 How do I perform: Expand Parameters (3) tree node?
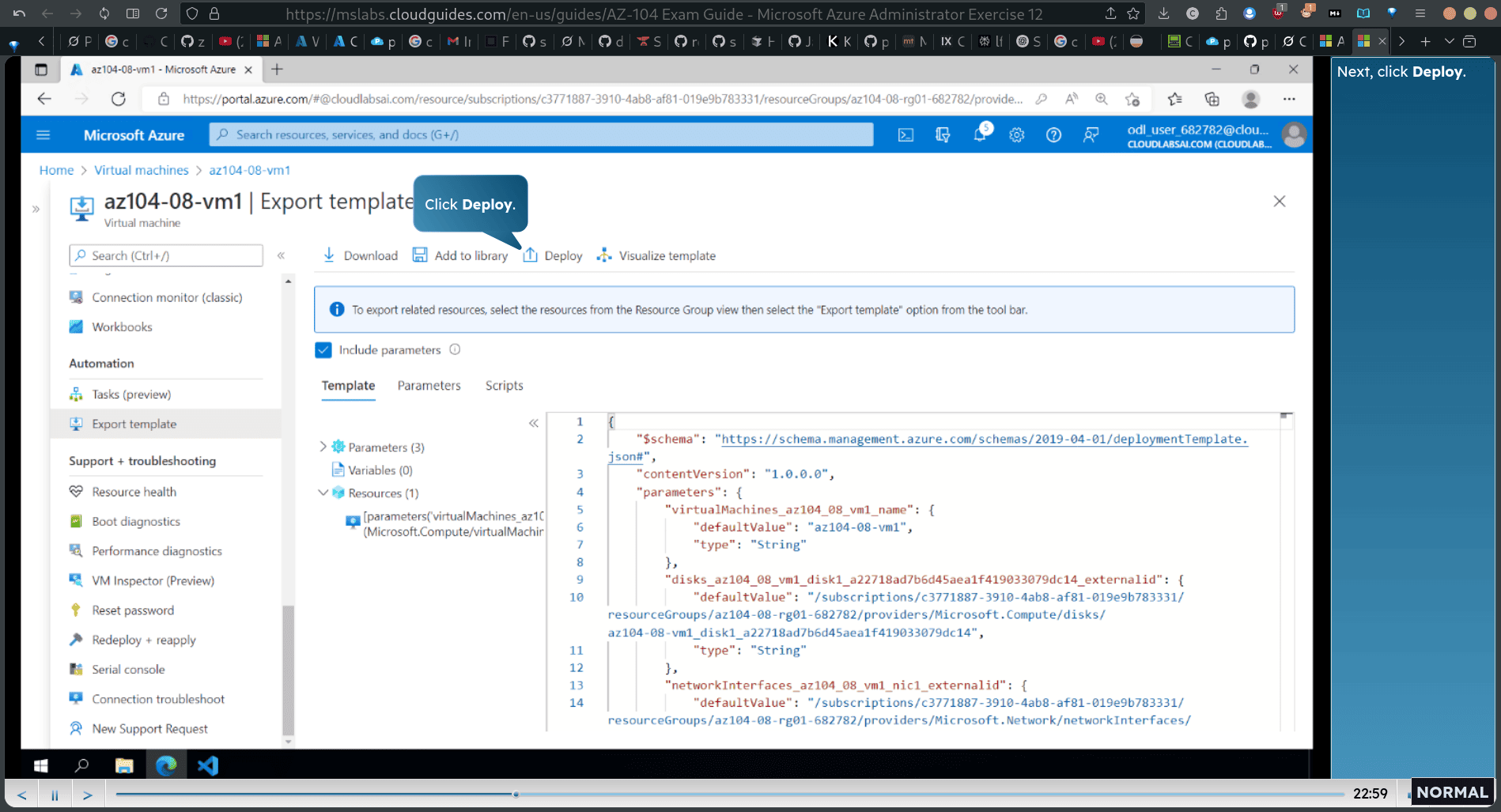323,447
